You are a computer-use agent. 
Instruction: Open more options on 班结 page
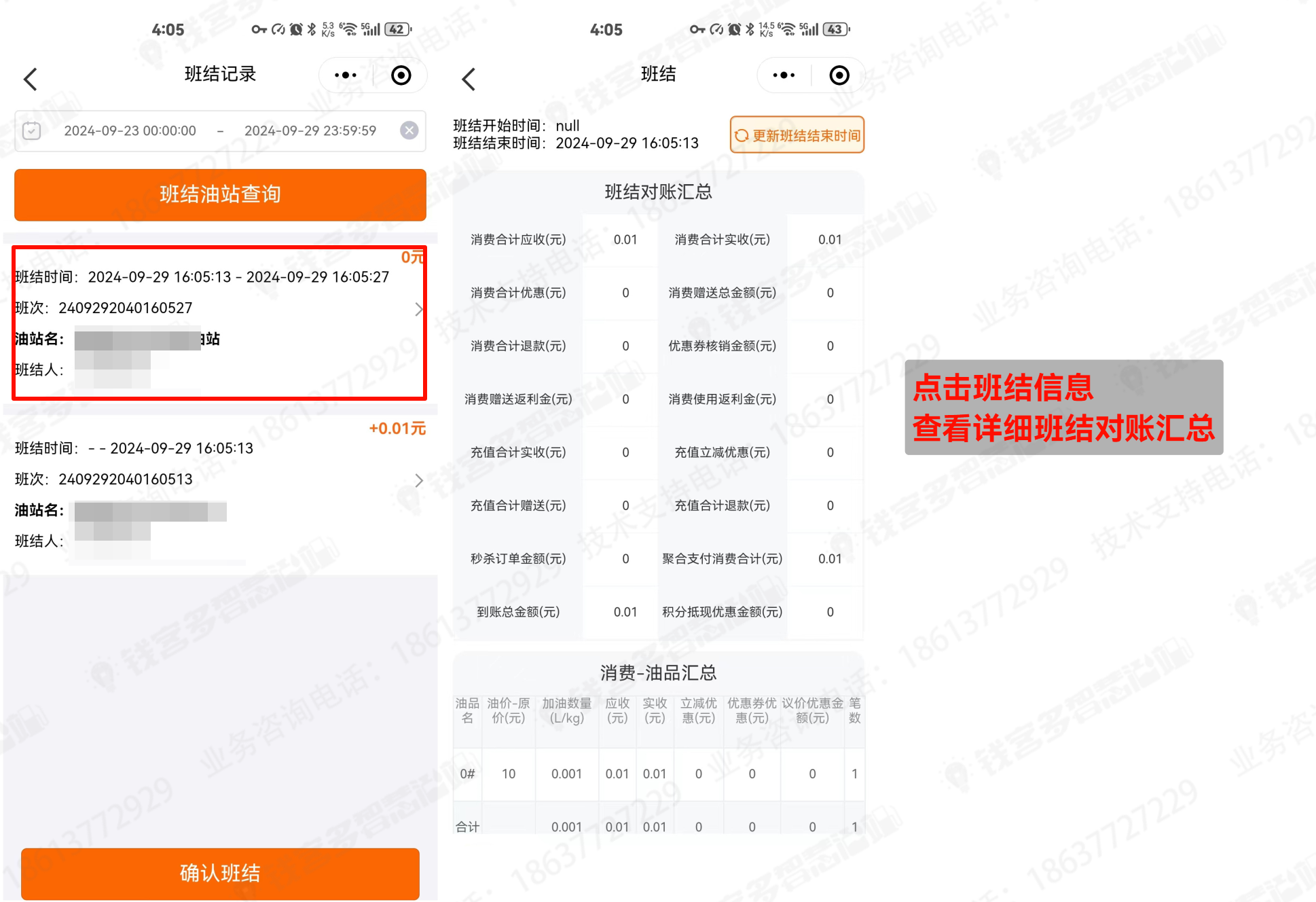coord(784,75)
